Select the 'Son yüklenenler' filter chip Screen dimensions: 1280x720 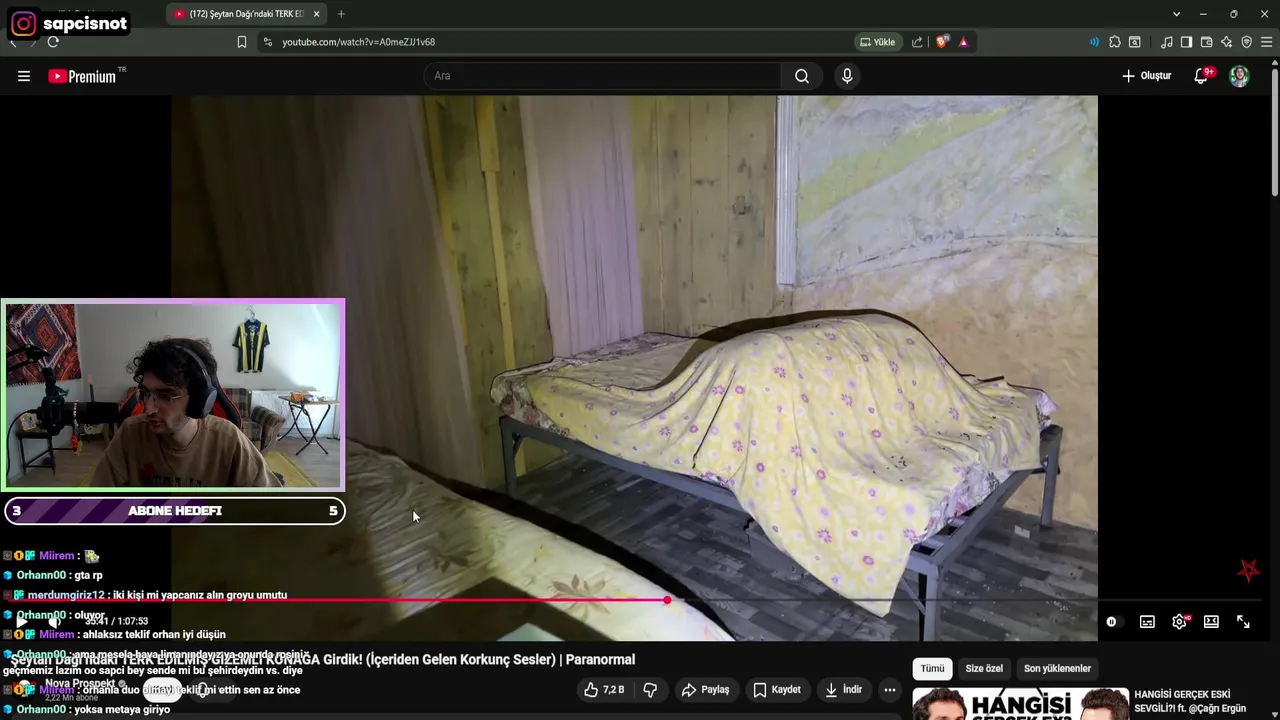1057,668
